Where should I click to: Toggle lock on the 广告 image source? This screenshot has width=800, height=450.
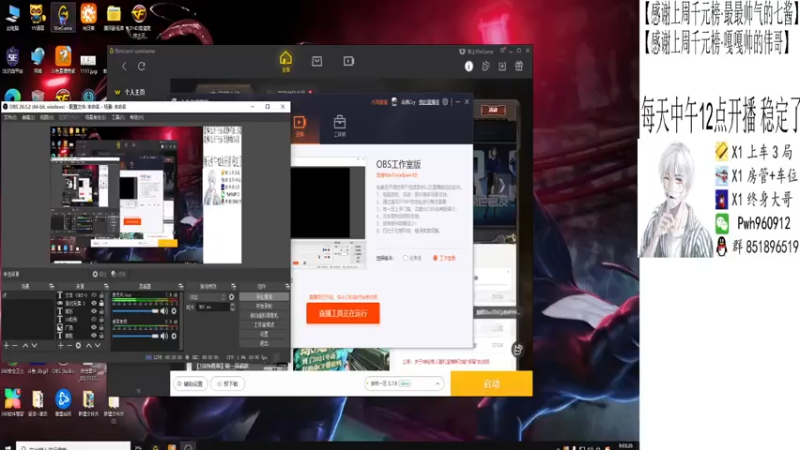tap(101, 327)
